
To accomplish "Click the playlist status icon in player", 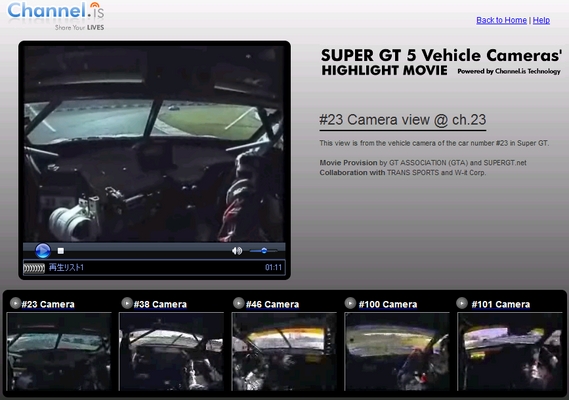I will point(34,268).
